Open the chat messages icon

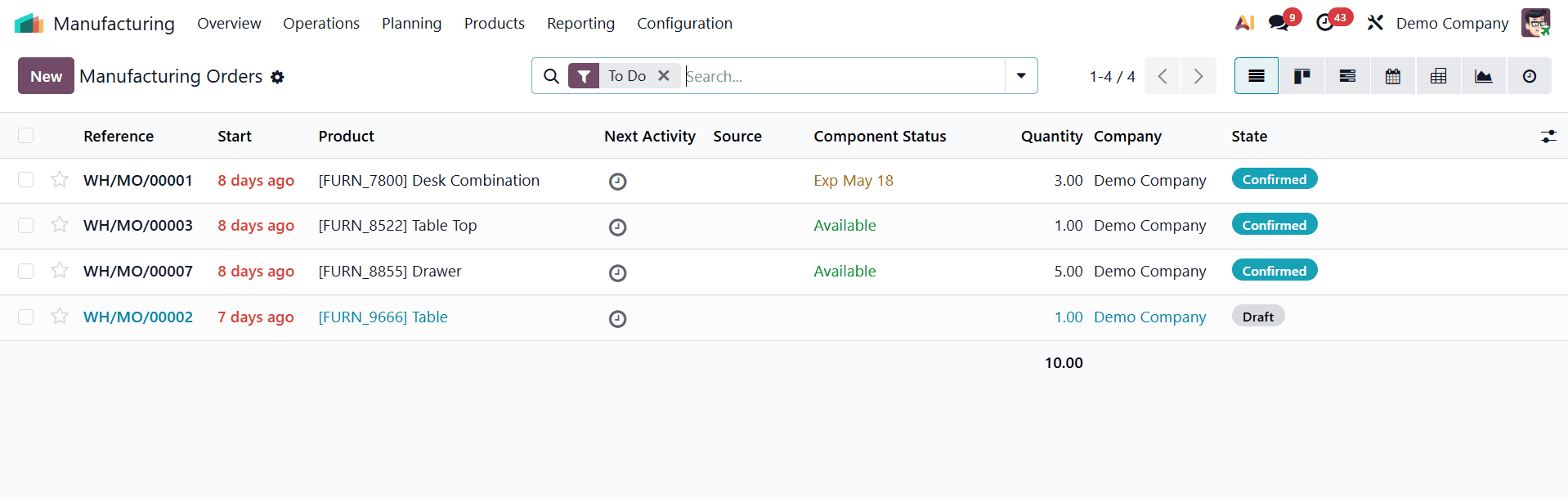1279,23
